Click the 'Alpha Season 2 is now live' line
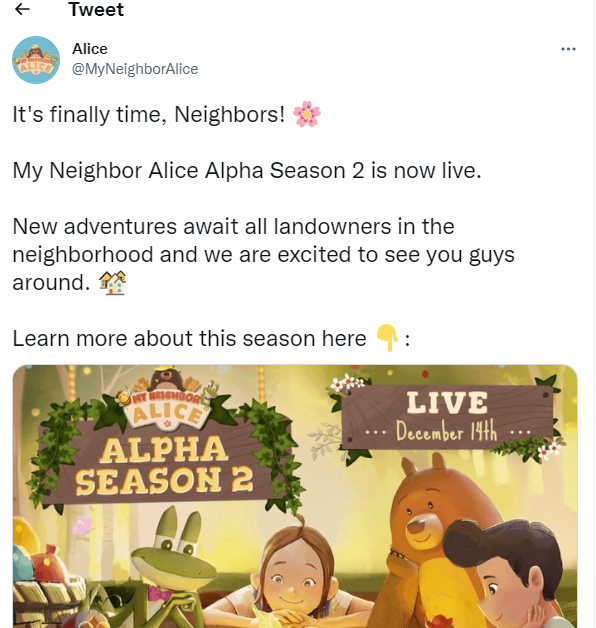This screenshot has width=596, height=628. point(247,171)
